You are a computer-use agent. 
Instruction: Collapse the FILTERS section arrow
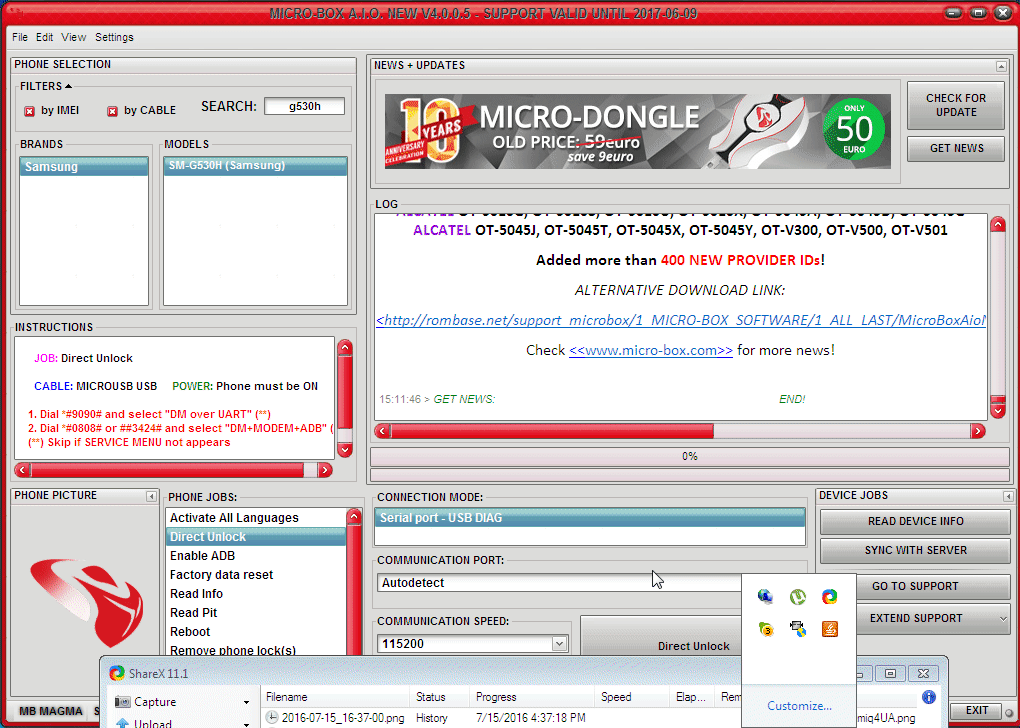(68, 86)
